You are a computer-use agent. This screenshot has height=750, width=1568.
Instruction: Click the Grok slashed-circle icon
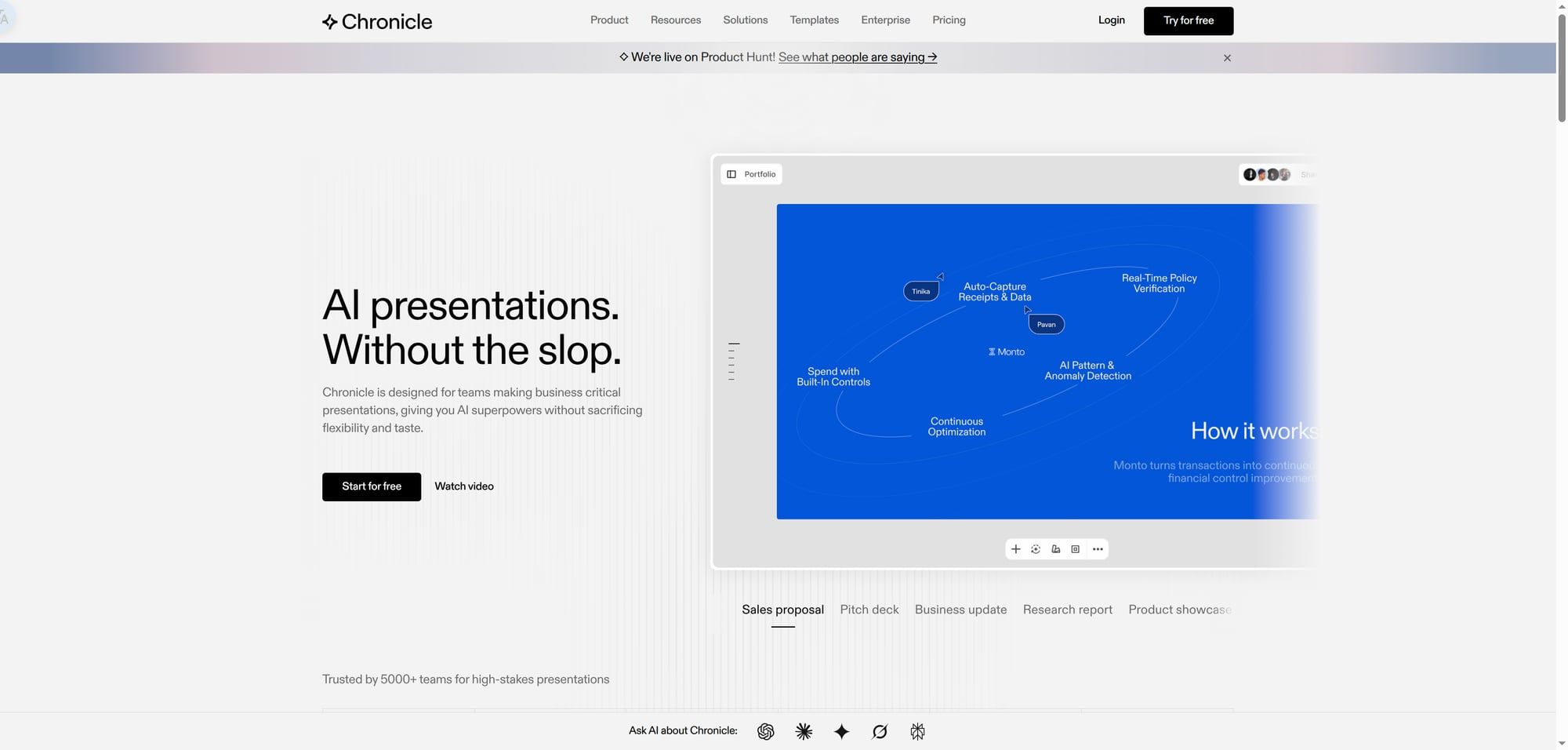coord(880,731)
